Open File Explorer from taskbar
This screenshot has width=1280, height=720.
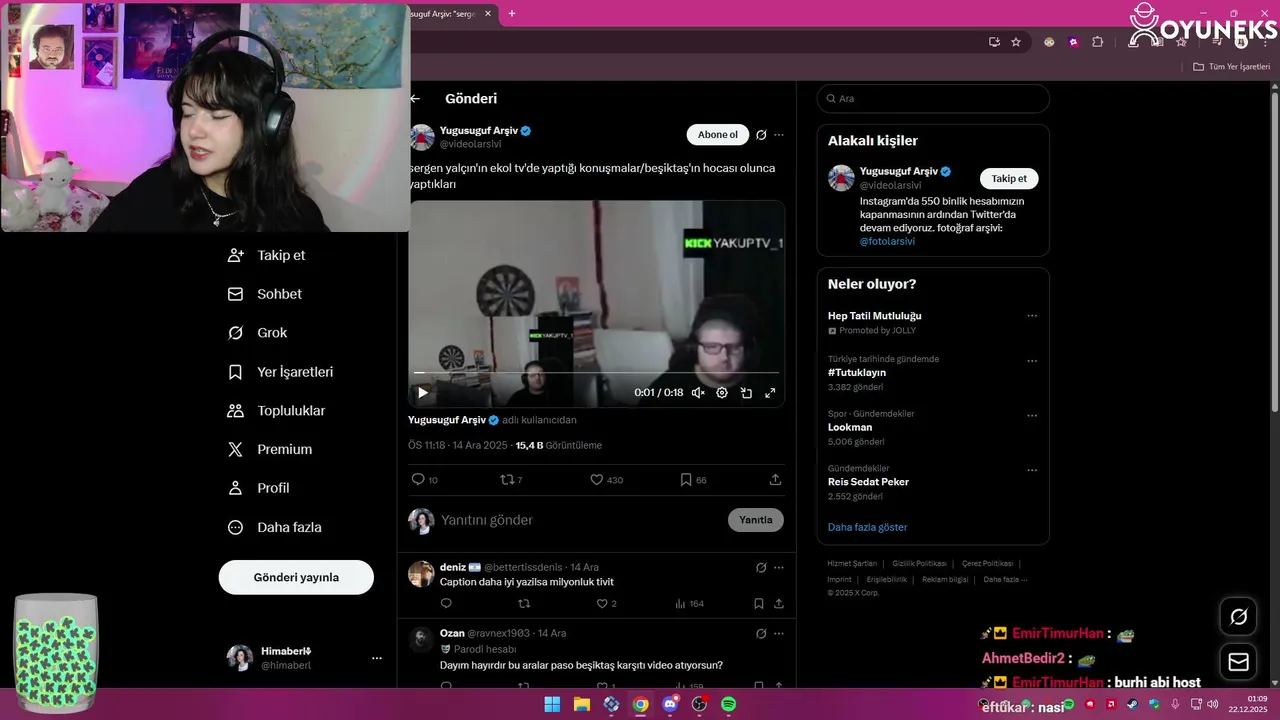pyautogui.click(x=582, y=704)
